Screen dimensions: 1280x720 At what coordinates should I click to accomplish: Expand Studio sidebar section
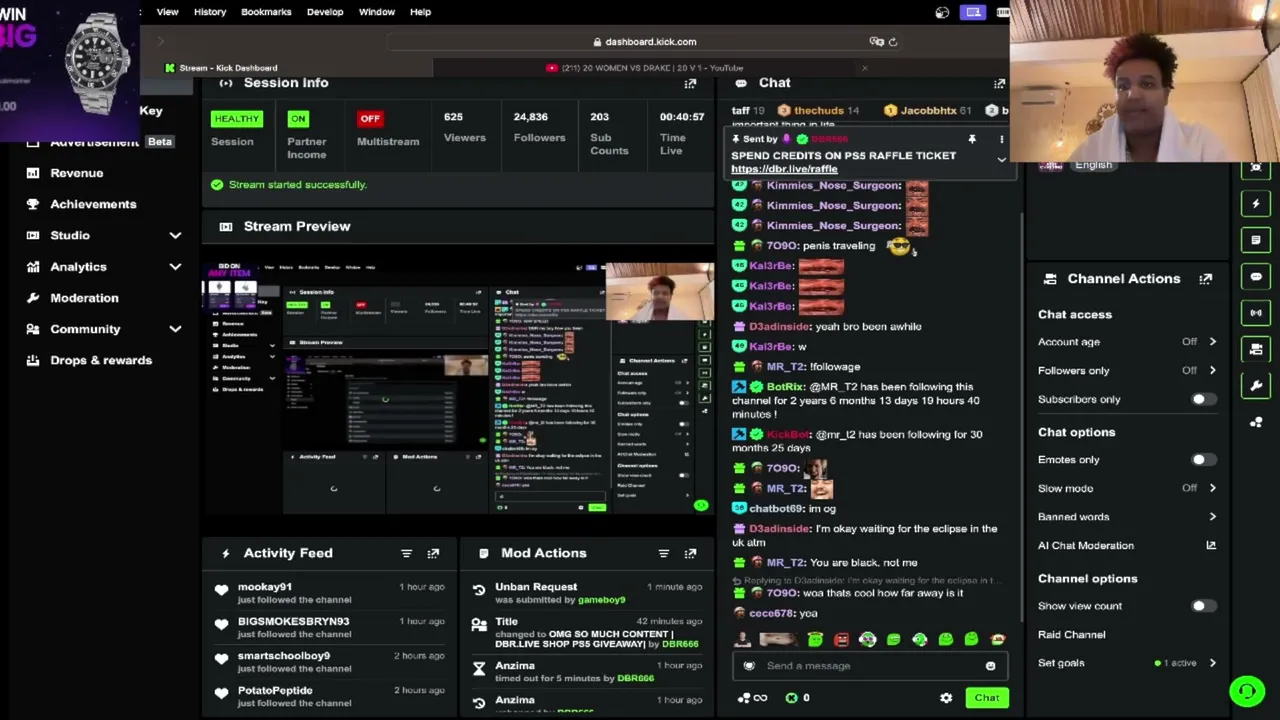click(x=175, y=235)
